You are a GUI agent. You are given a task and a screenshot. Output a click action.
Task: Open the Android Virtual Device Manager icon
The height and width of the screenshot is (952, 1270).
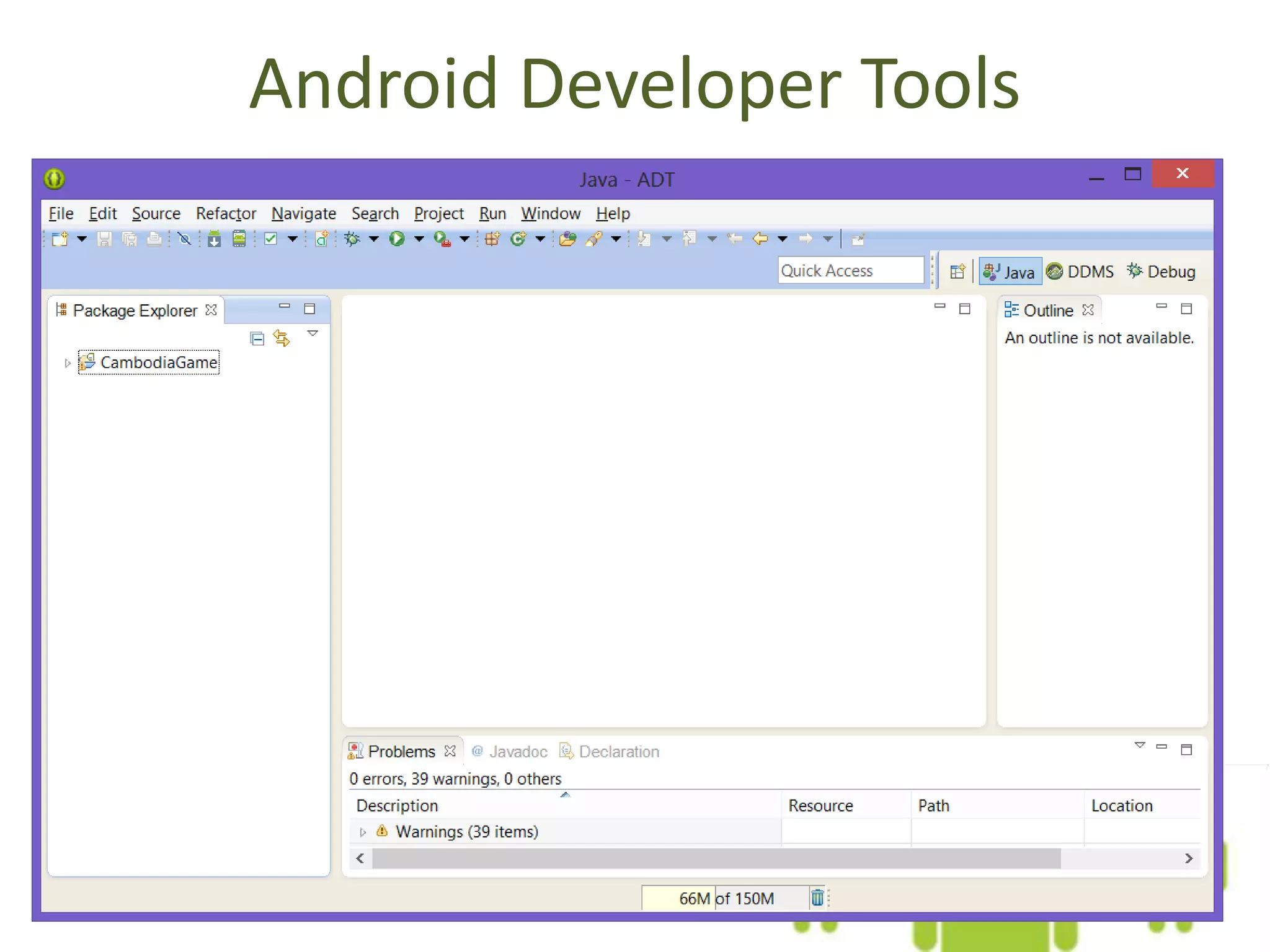point(239,239)
